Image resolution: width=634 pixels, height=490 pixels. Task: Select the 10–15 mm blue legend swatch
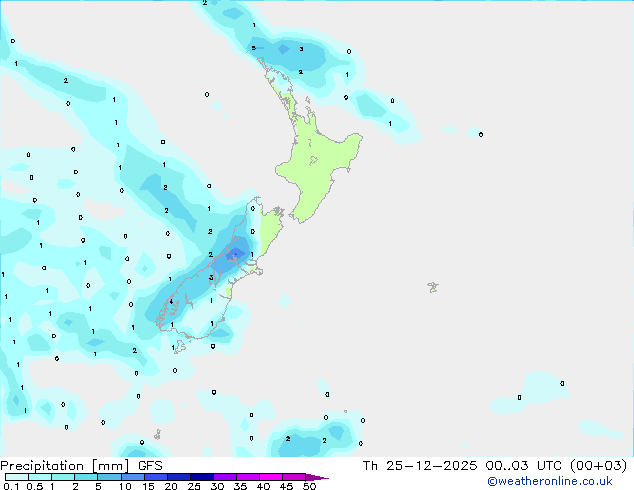(132, 477)
